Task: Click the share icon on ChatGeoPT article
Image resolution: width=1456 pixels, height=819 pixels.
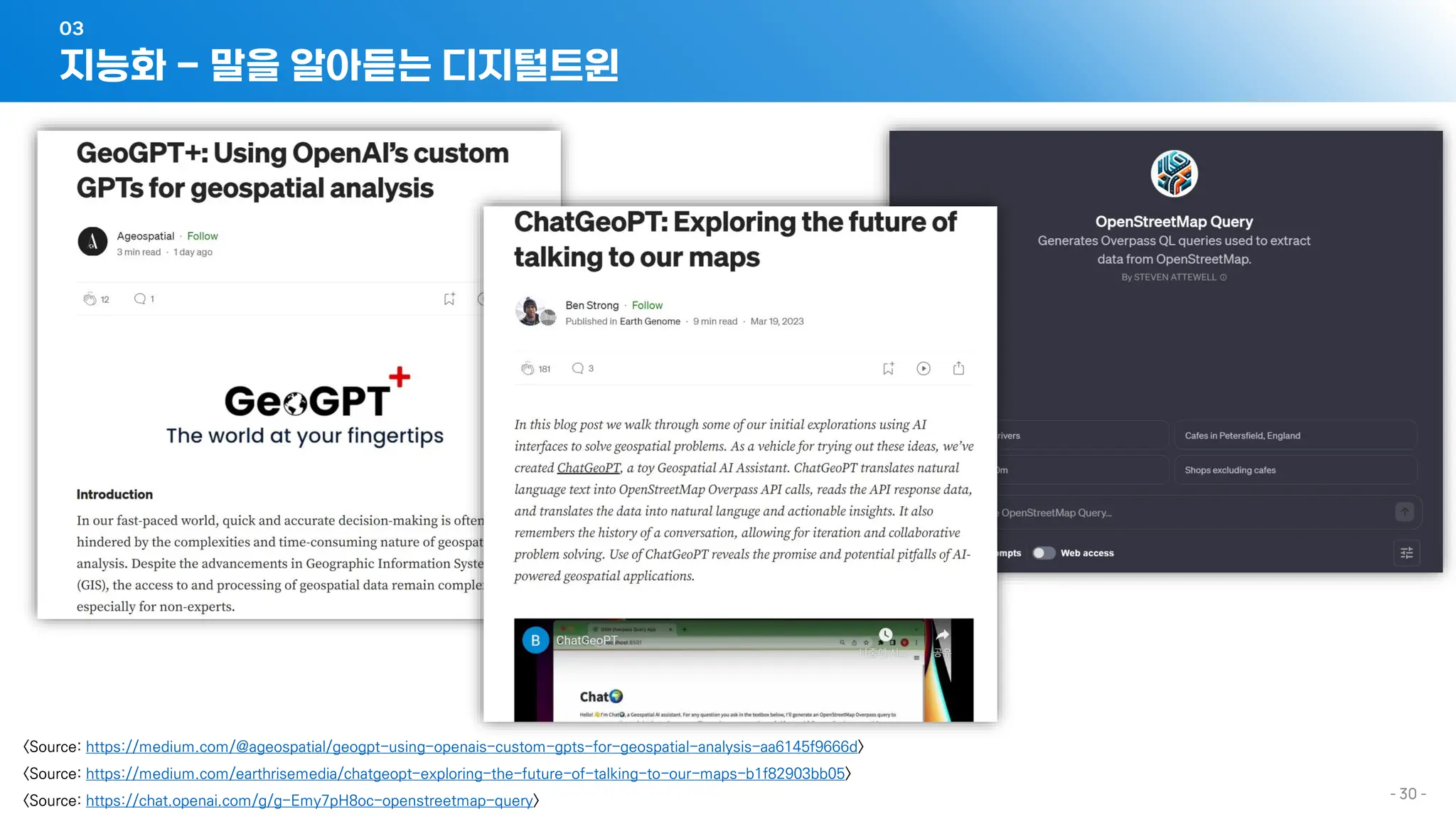Action: coord(958,368)
